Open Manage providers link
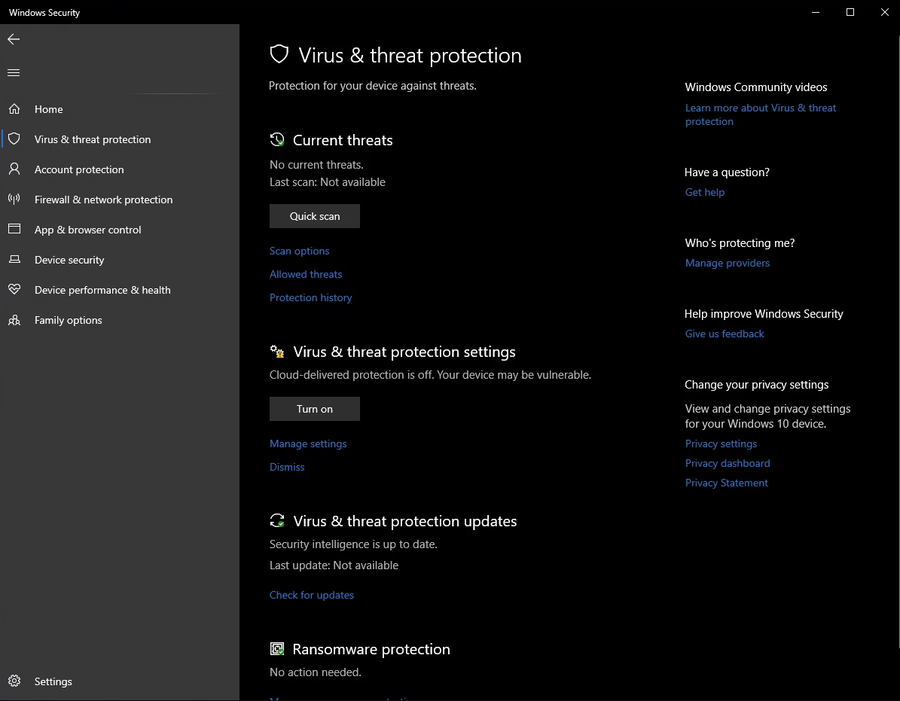Screen dimensions: 900x701 [x=727, y=263]
